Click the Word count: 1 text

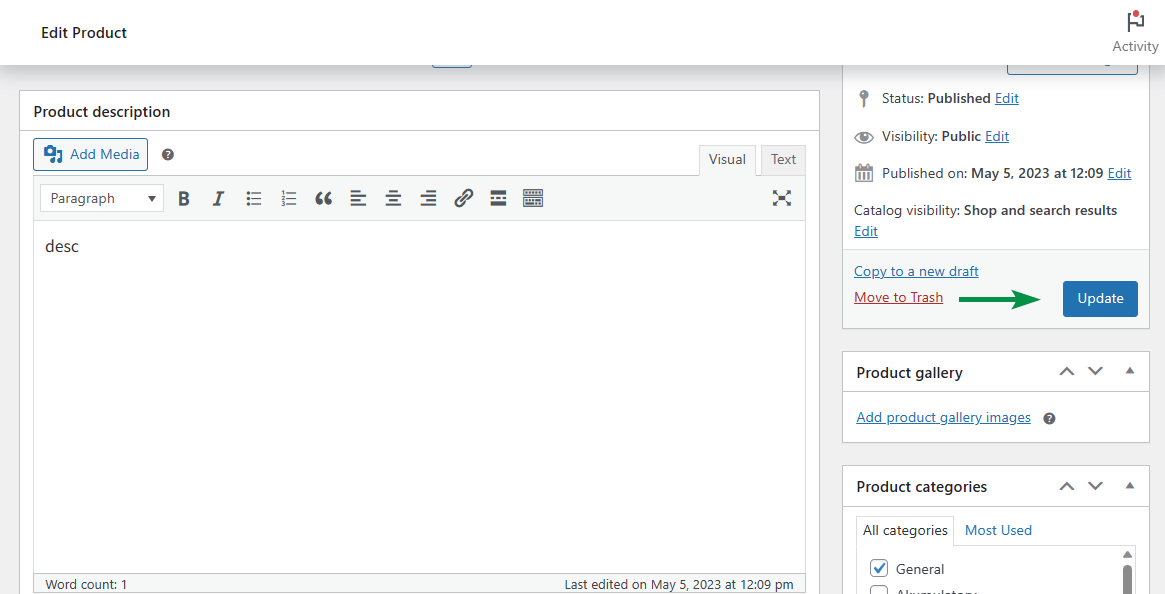[86, 584]
